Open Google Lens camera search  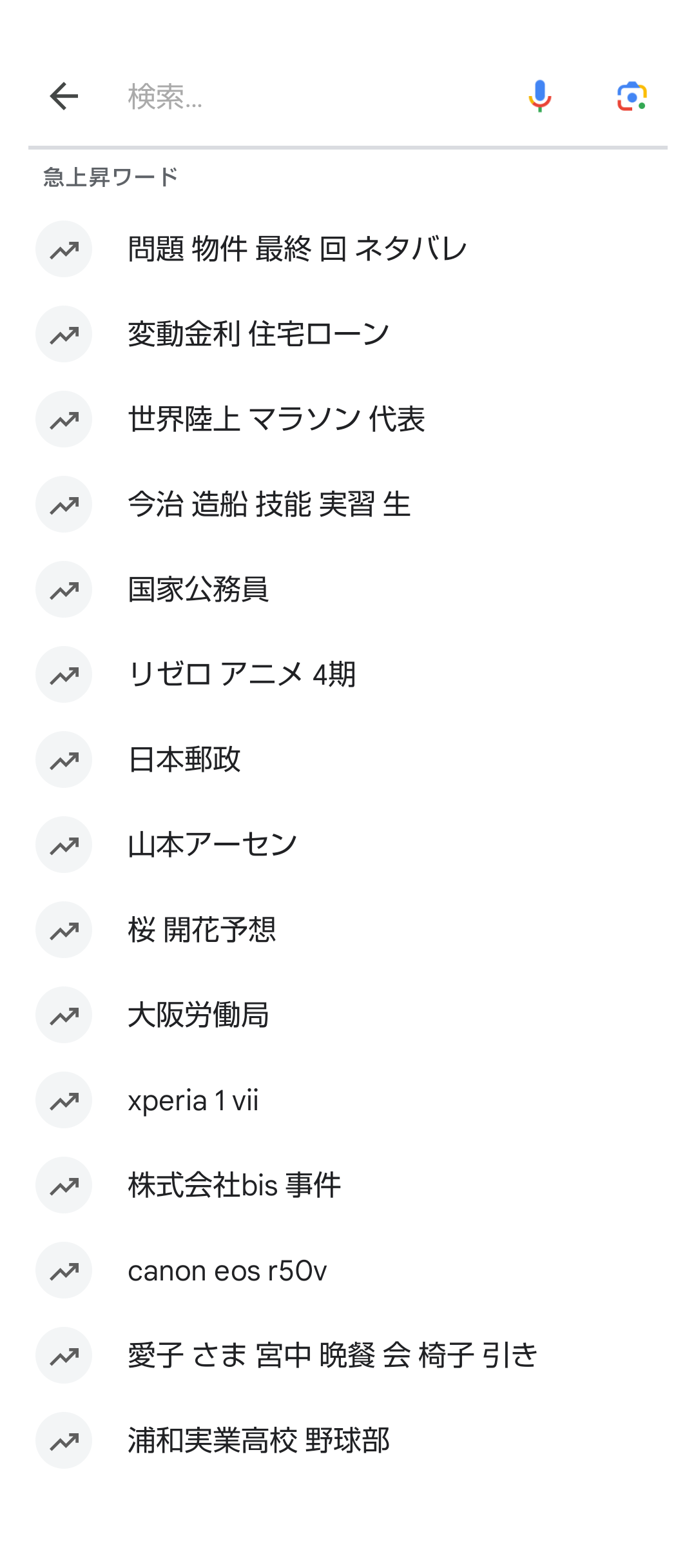(x=632, y=97)
